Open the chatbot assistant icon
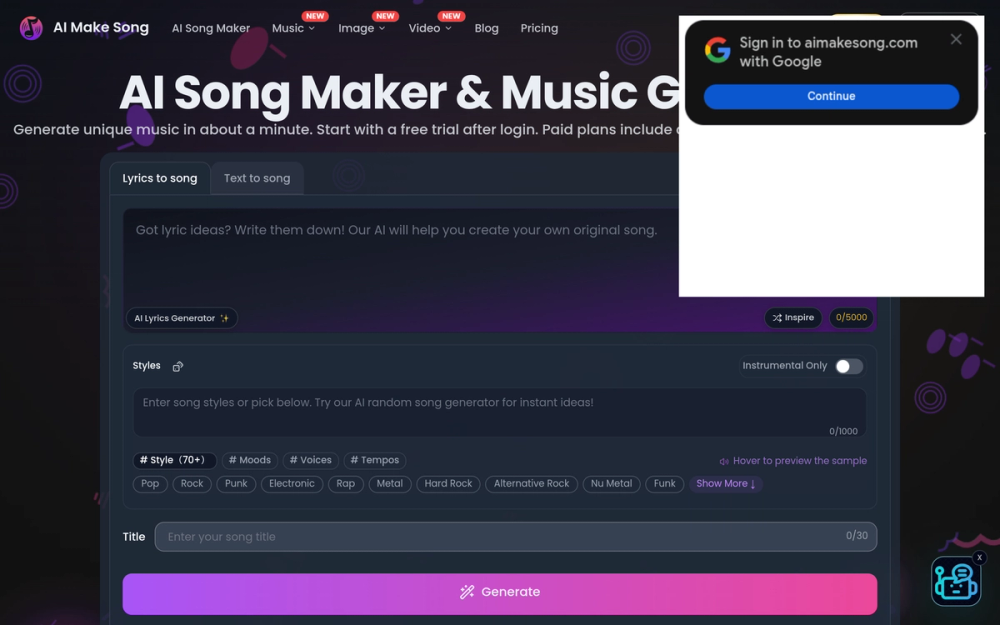 (955, 581)
